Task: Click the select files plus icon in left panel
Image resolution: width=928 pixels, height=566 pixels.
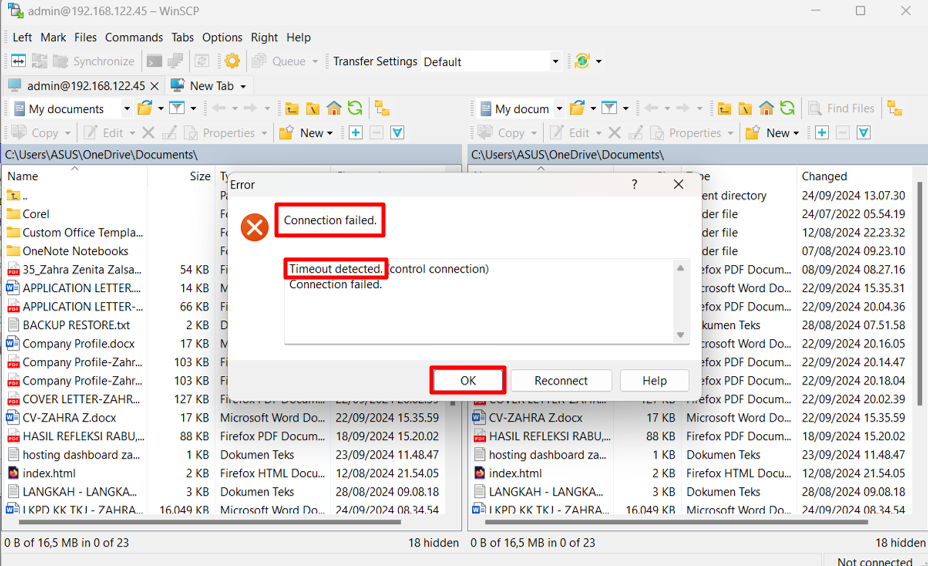Action: click(355, 133)
